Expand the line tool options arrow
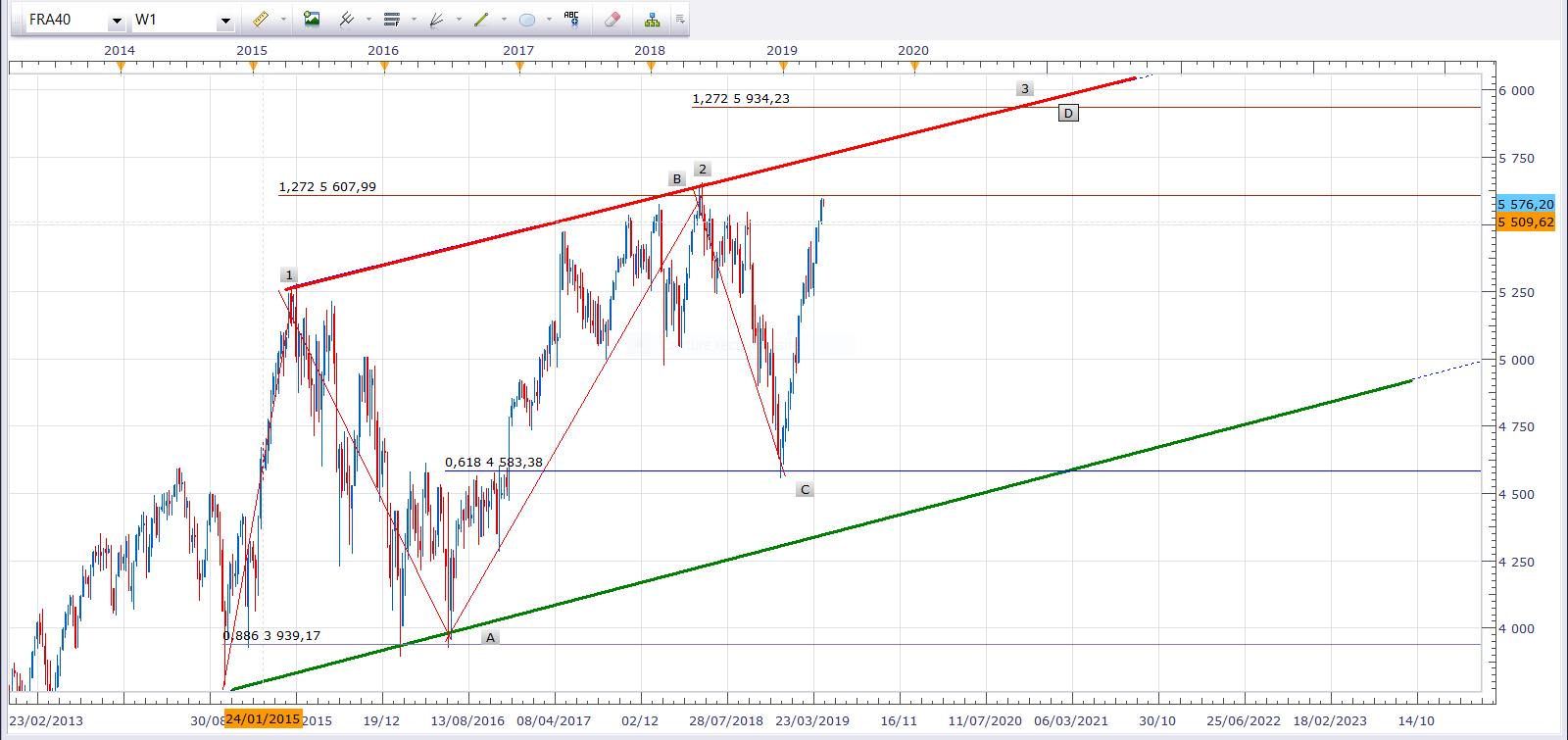1568x740 pixels. pyautogui.click(x=504, y=19)
